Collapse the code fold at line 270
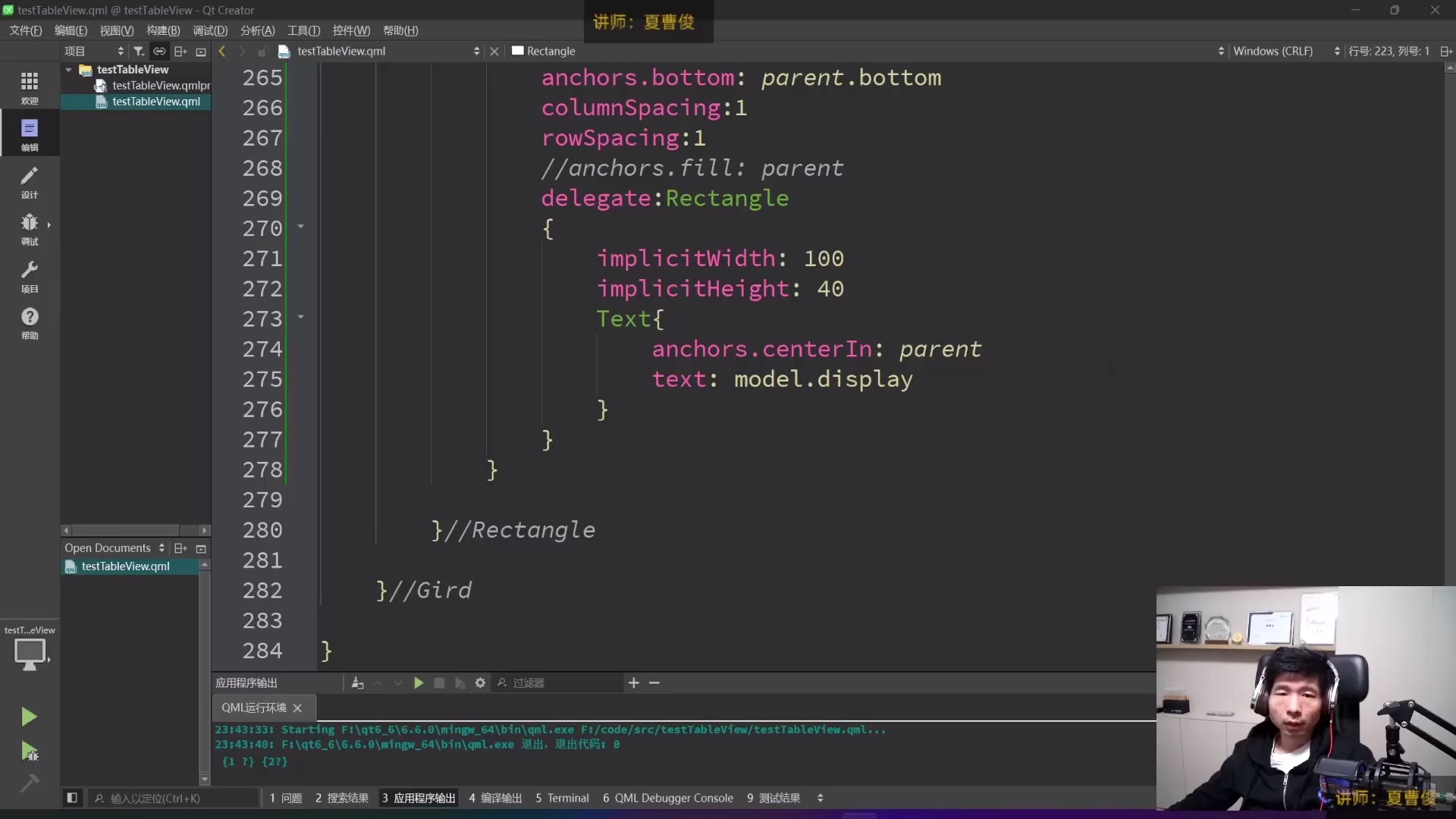The height and width of the screenshot is (819, 1456). pos(301,227)
